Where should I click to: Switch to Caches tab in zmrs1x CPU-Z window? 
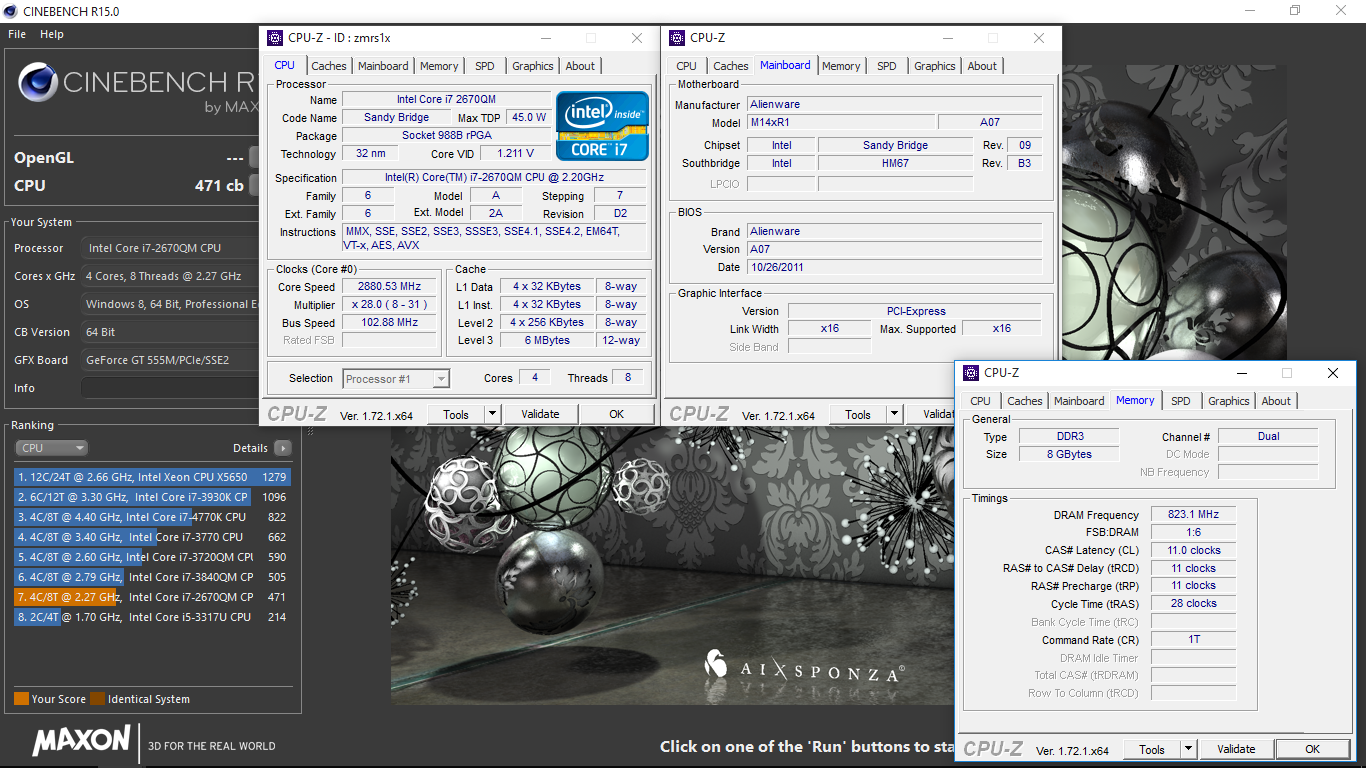click(x=328, y=66)
